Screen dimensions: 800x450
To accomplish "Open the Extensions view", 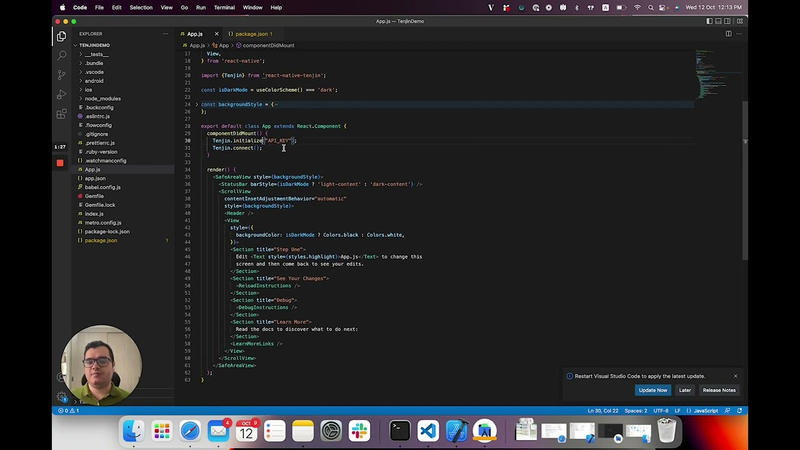I will [x=62, y=114].
